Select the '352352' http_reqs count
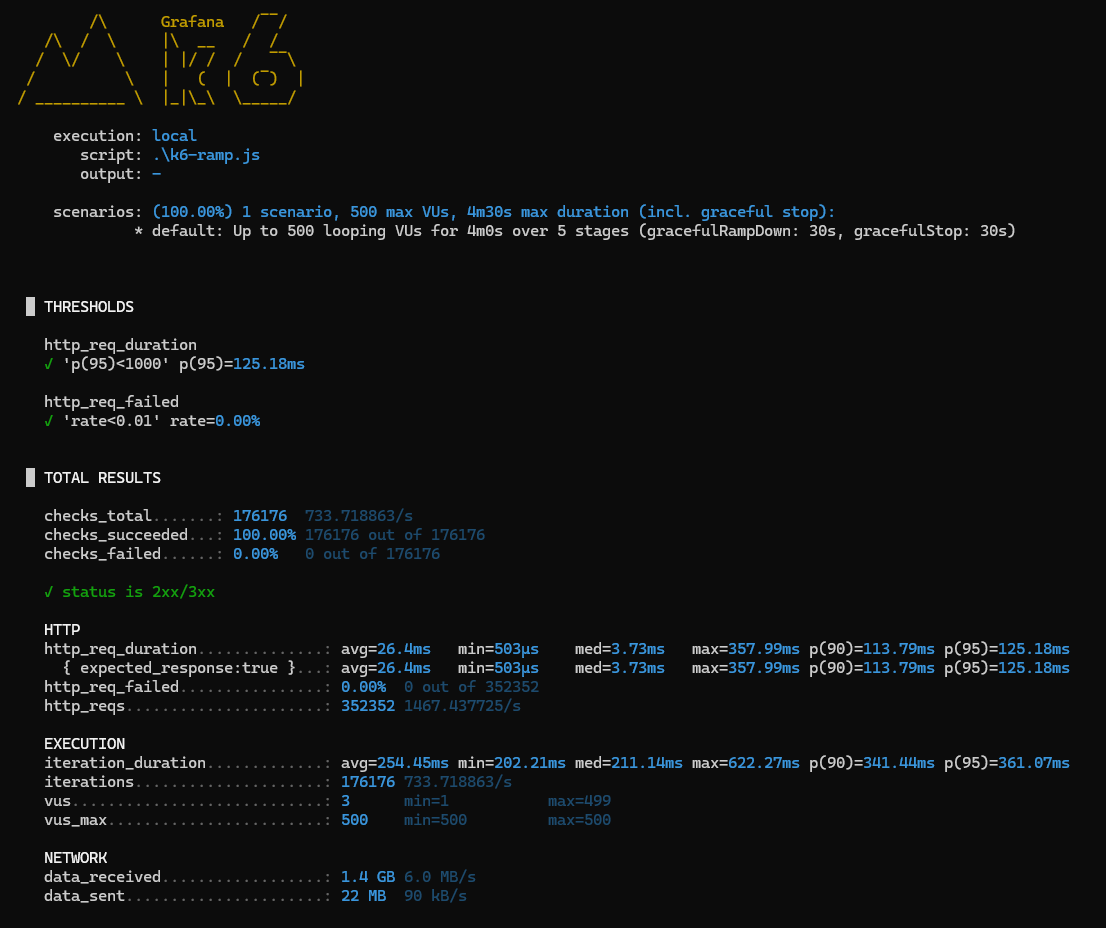This screenshot has height=928, width=1106. pos(368,706)
